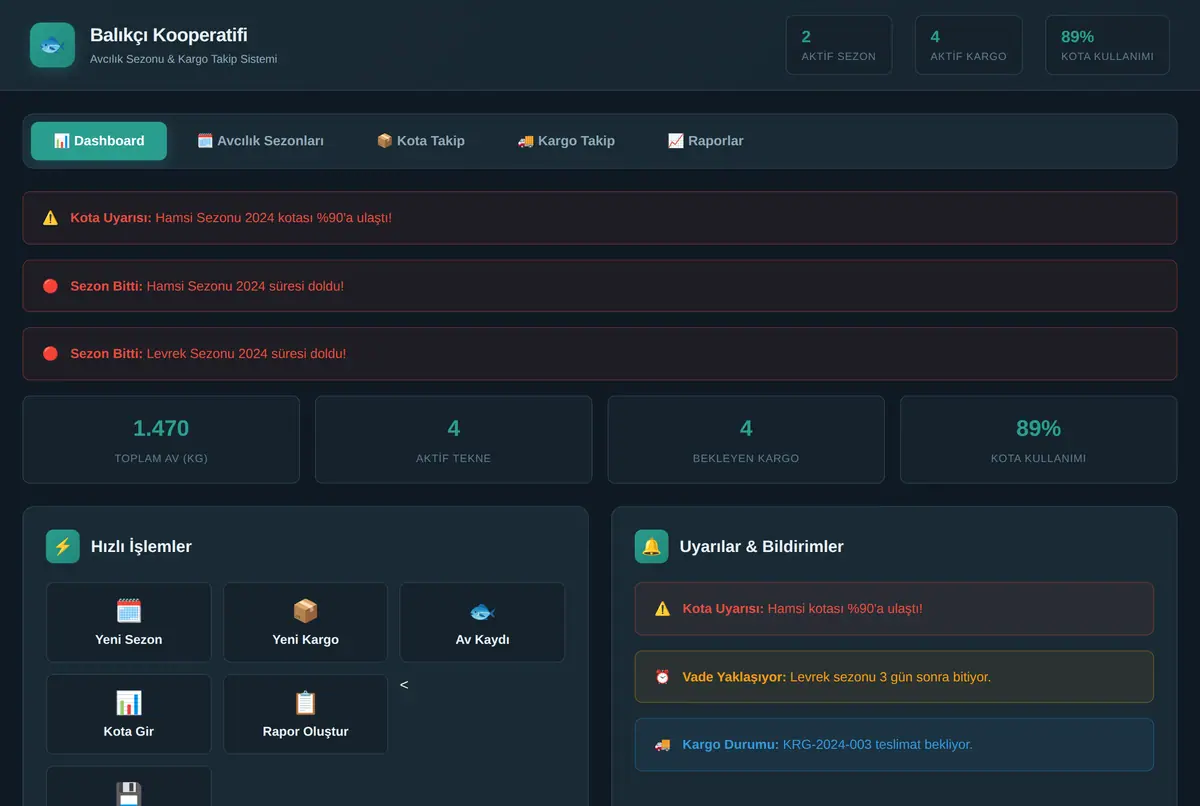Click the Kota Gir button

[129, 714]
